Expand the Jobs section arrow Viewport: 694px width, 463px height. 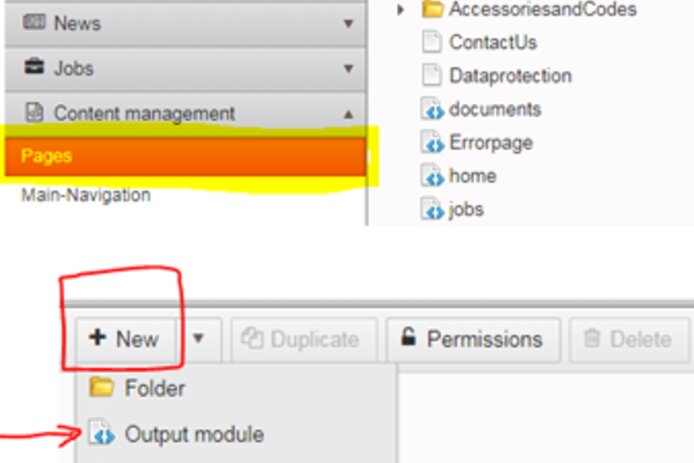tap(349, 69)
